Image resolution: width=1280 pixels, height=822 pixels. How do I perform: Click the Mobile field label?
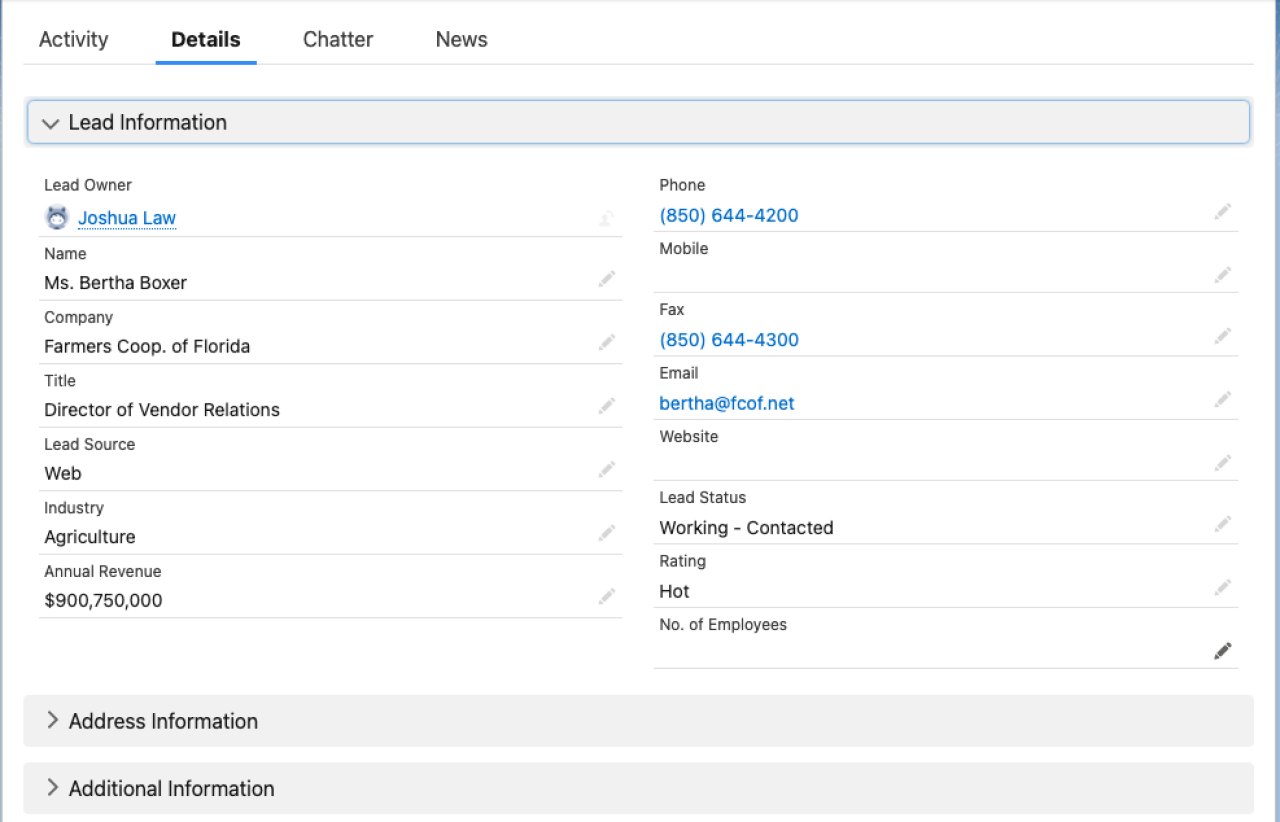point(684,249)
